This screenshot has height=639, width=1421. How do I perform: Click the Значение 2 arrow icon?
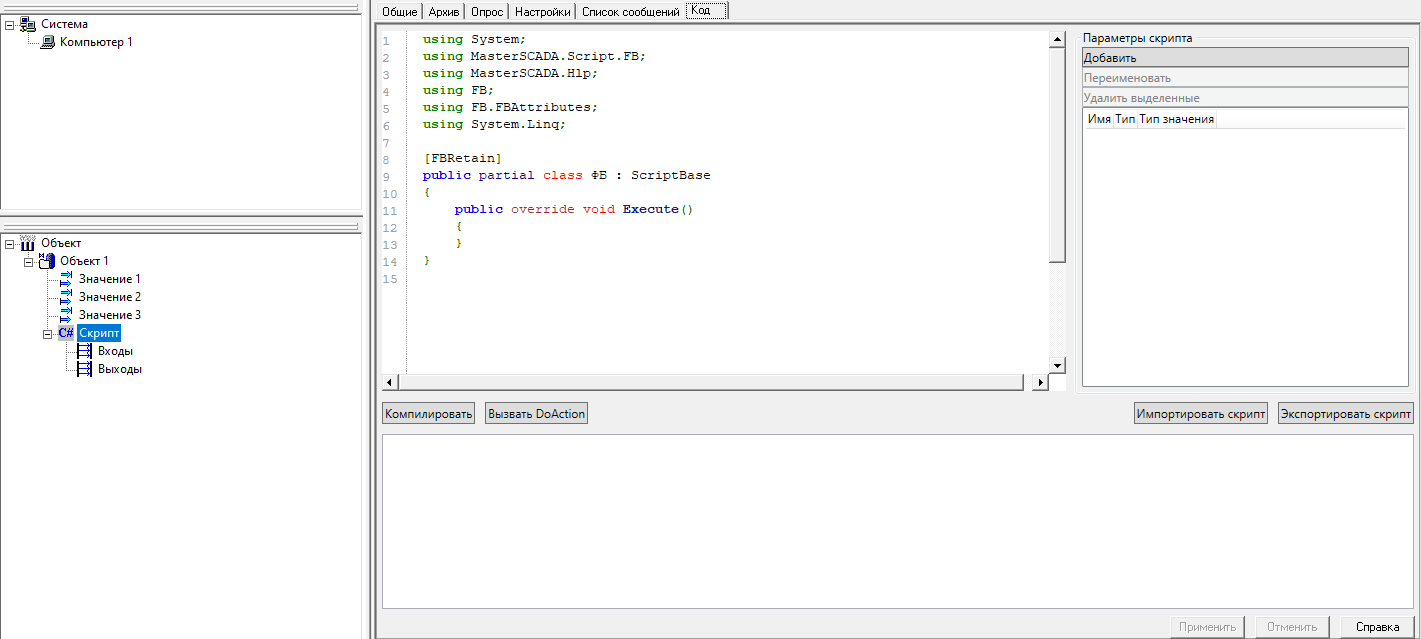[x=66, y=297]
